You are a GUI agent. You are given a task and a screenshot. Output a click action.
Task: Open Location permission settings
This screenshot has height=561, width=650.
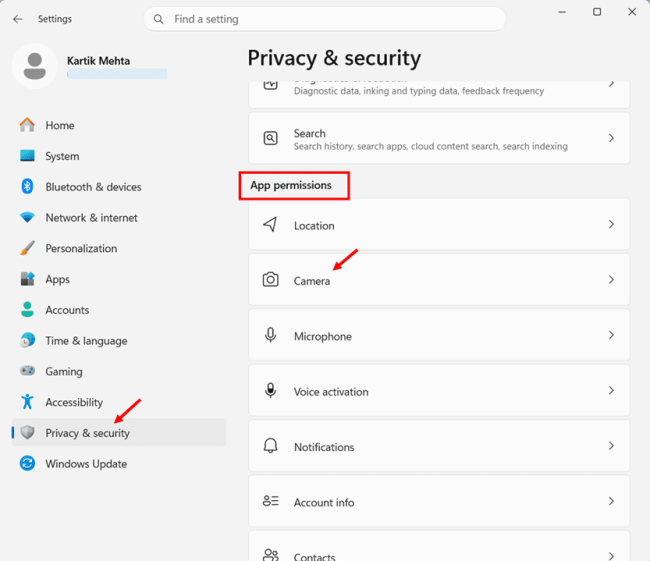pyautogui.click(x=439, y=224)
